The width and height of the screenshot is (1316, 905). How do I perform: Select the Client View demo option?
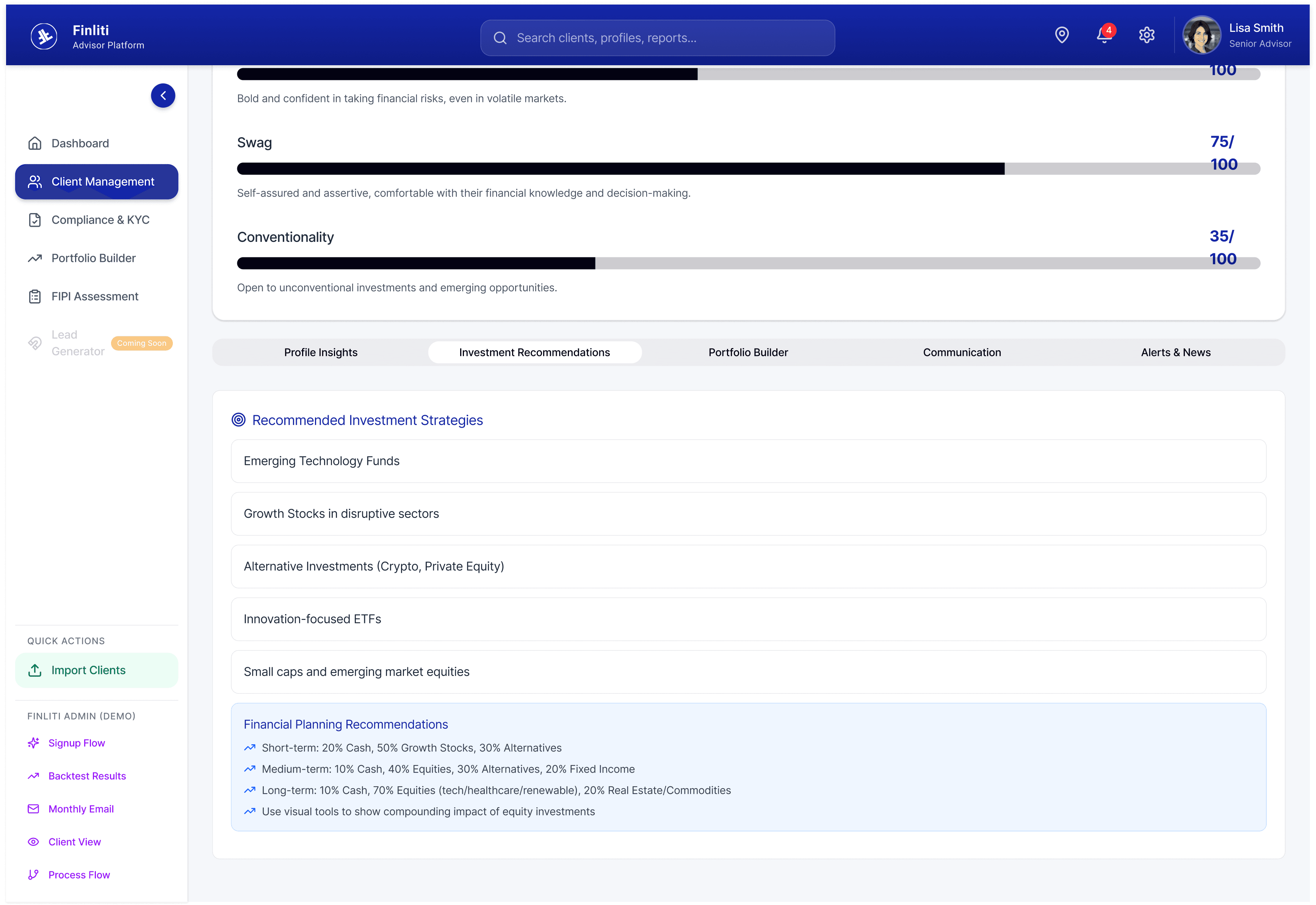[75, 841]
